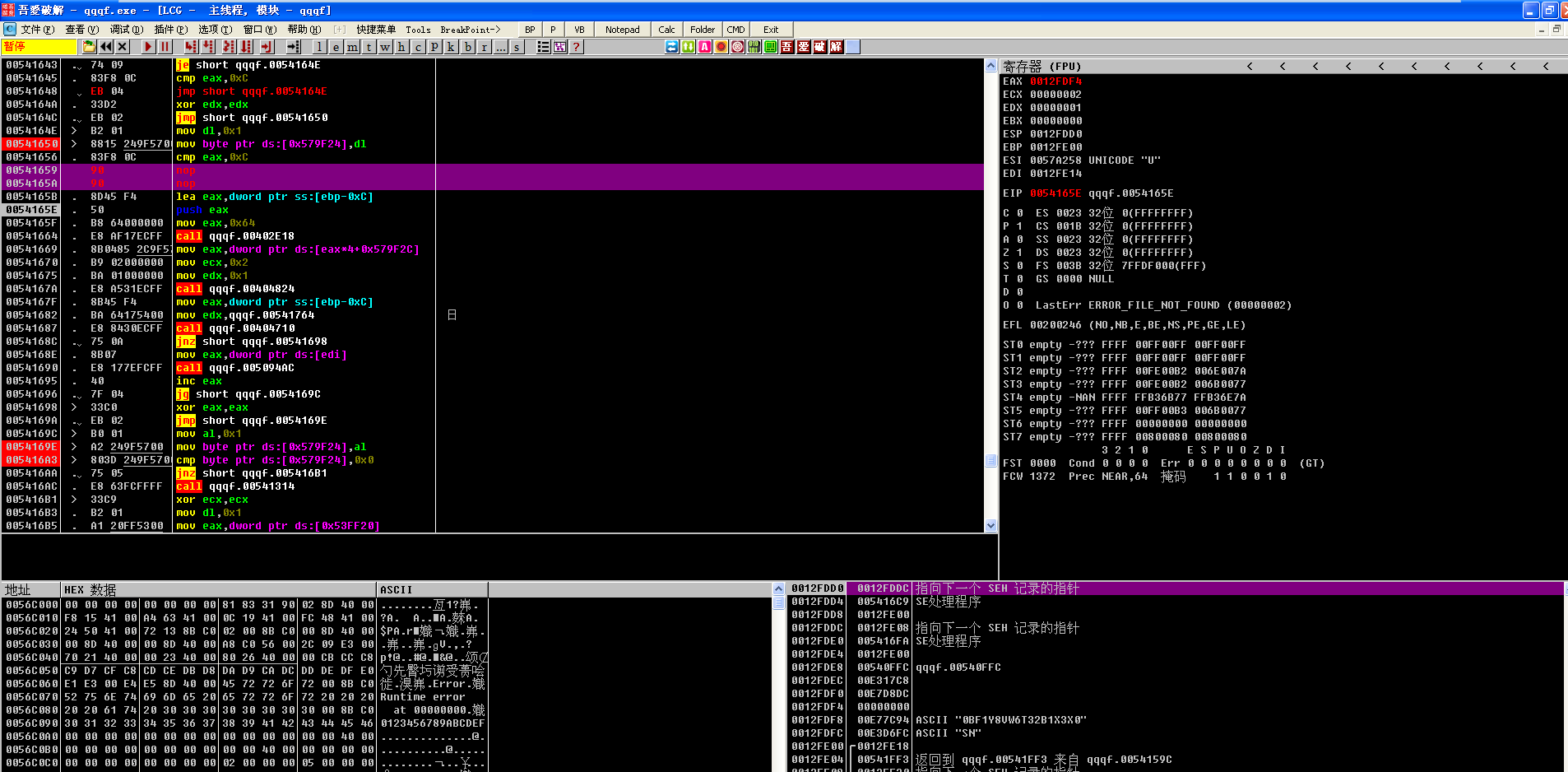
Task: Select the EIP 0054165E register line
Action: (1088, 193)
